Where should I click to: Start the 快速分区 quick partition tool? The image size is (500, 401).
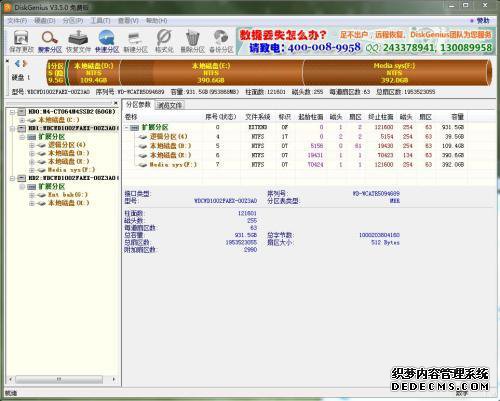(x=107, y=41)
